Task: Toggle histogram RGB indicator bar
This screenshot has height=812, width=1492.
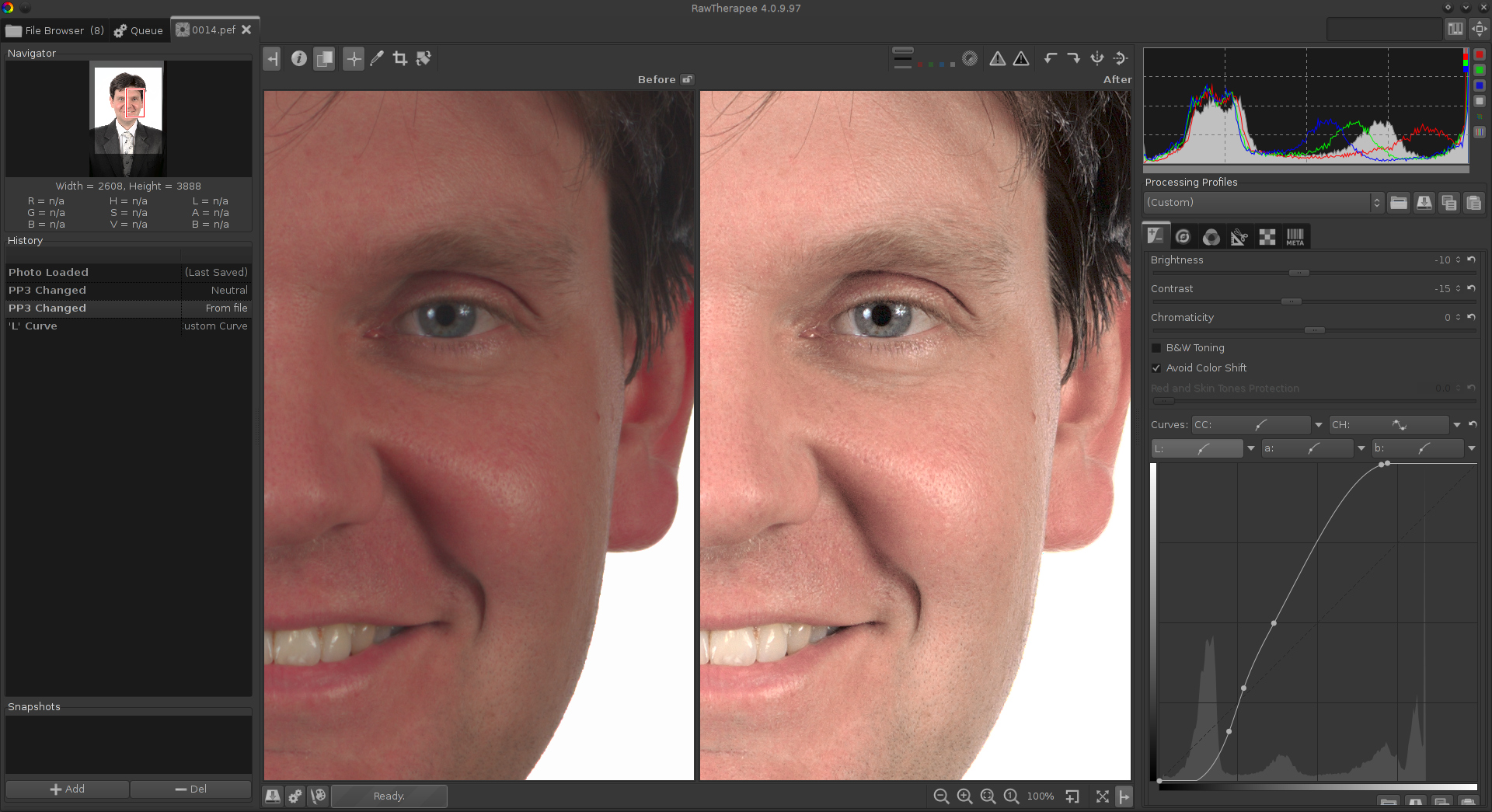Action: click(1480, 132)
